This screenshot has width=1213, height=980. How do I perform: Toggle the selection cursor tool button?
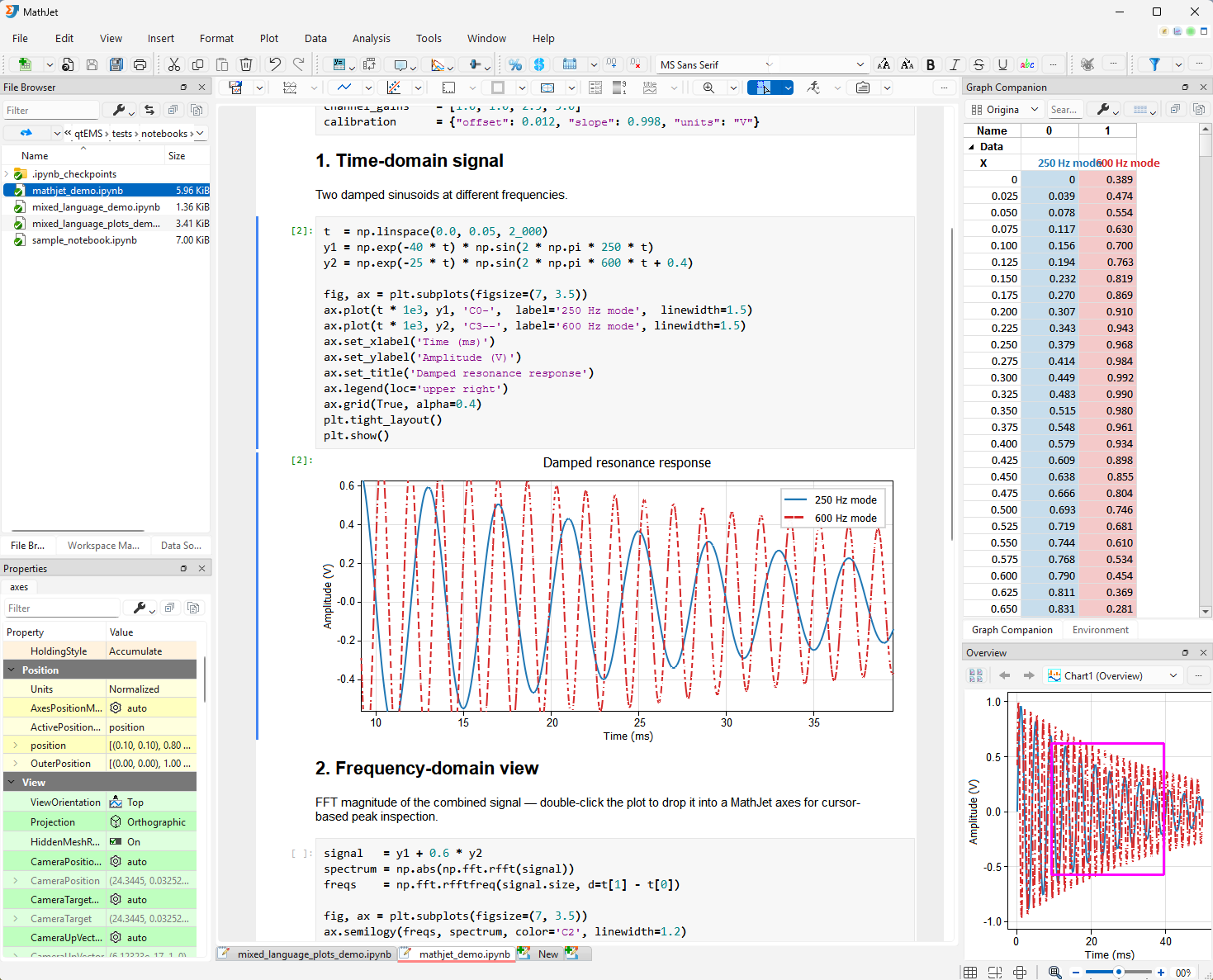coord(763,88)
